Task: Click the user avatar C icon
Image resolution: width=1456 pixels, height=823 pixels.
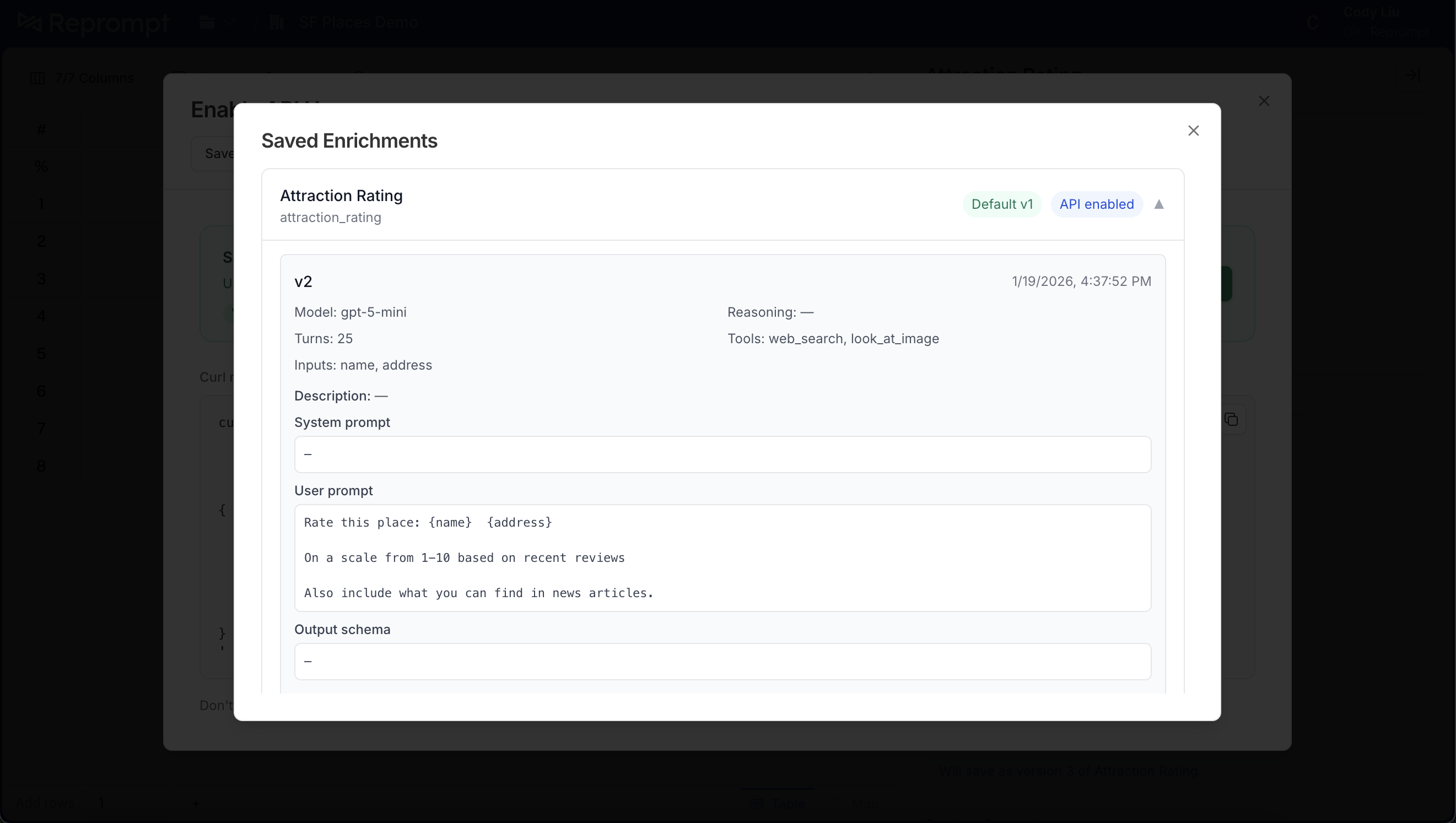Action: (1312, 23)
